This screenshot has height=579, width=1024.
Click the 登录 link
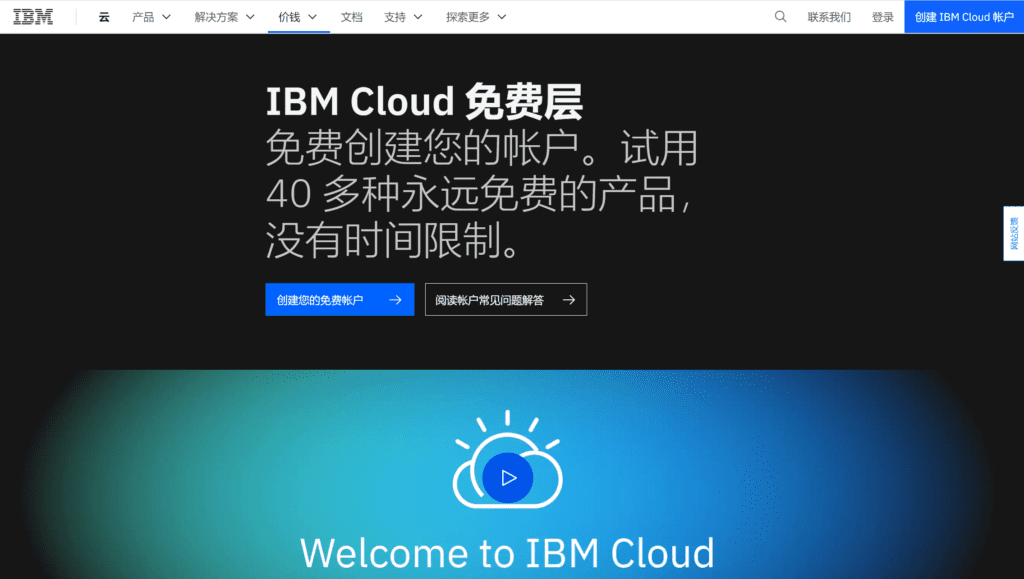pyautogui.click(x=883, y=17)
